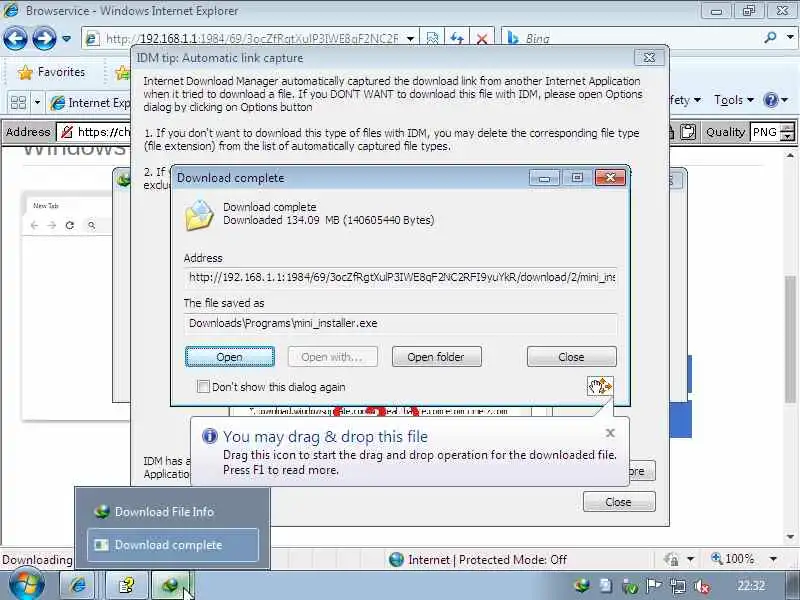Click reload icon in embedded New Tab image

70,225
